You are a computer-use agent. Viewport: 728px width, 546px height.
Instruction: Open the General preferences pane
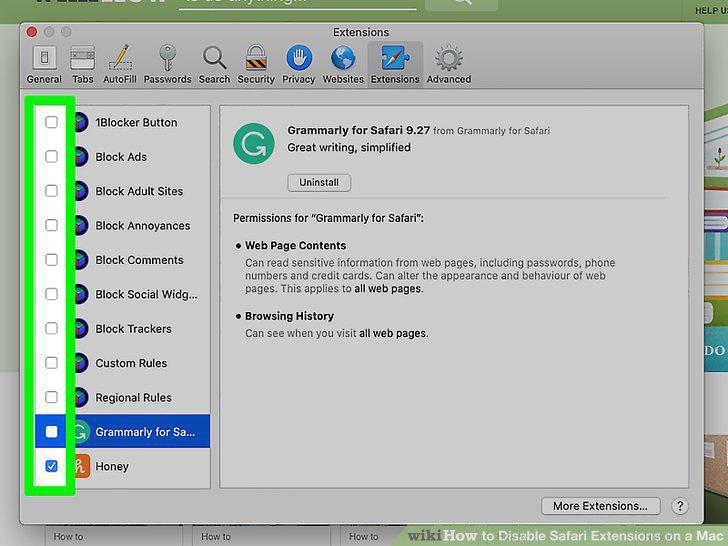pyautogui.click(x=44, y=64)
